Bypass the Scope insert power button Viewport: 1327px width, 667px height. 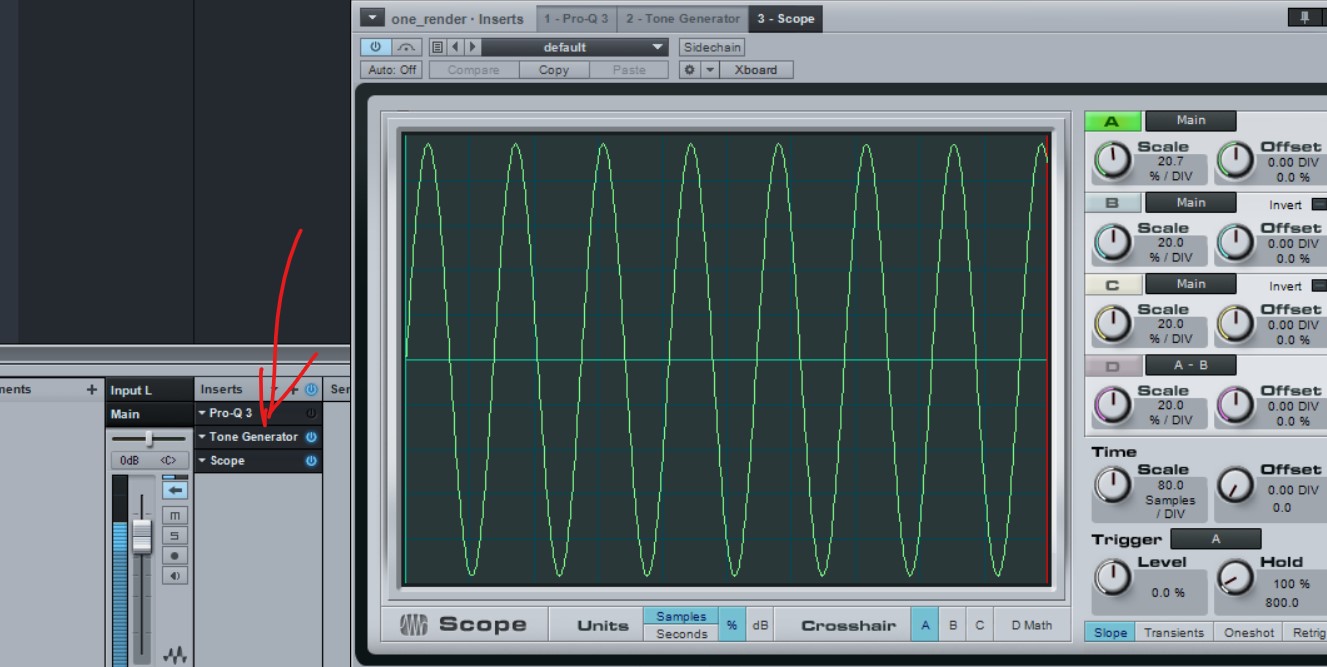[311, 461]
